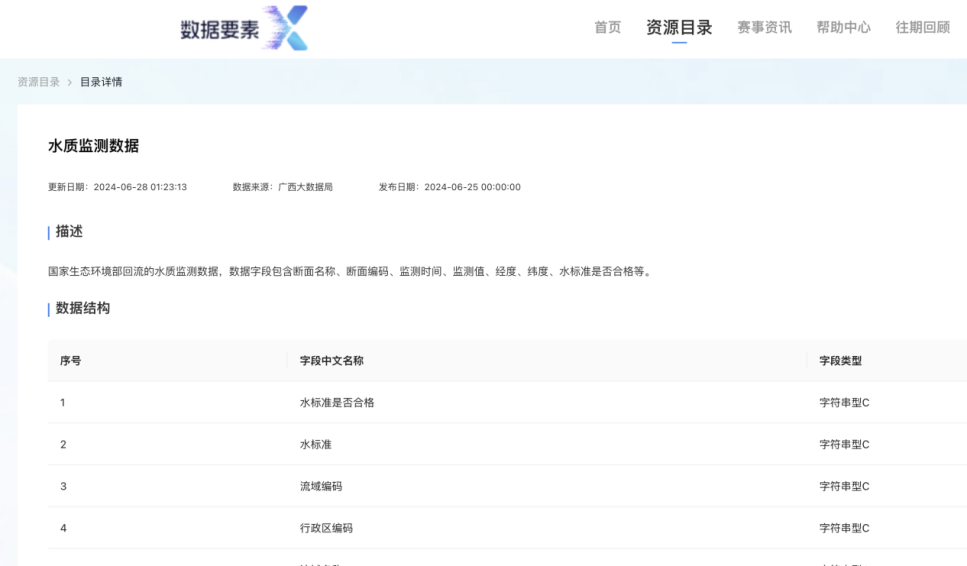967x566 pixels.
Task: Click 字符串型C in the 行政区编码 row
Action: click(x=844, y=528)
